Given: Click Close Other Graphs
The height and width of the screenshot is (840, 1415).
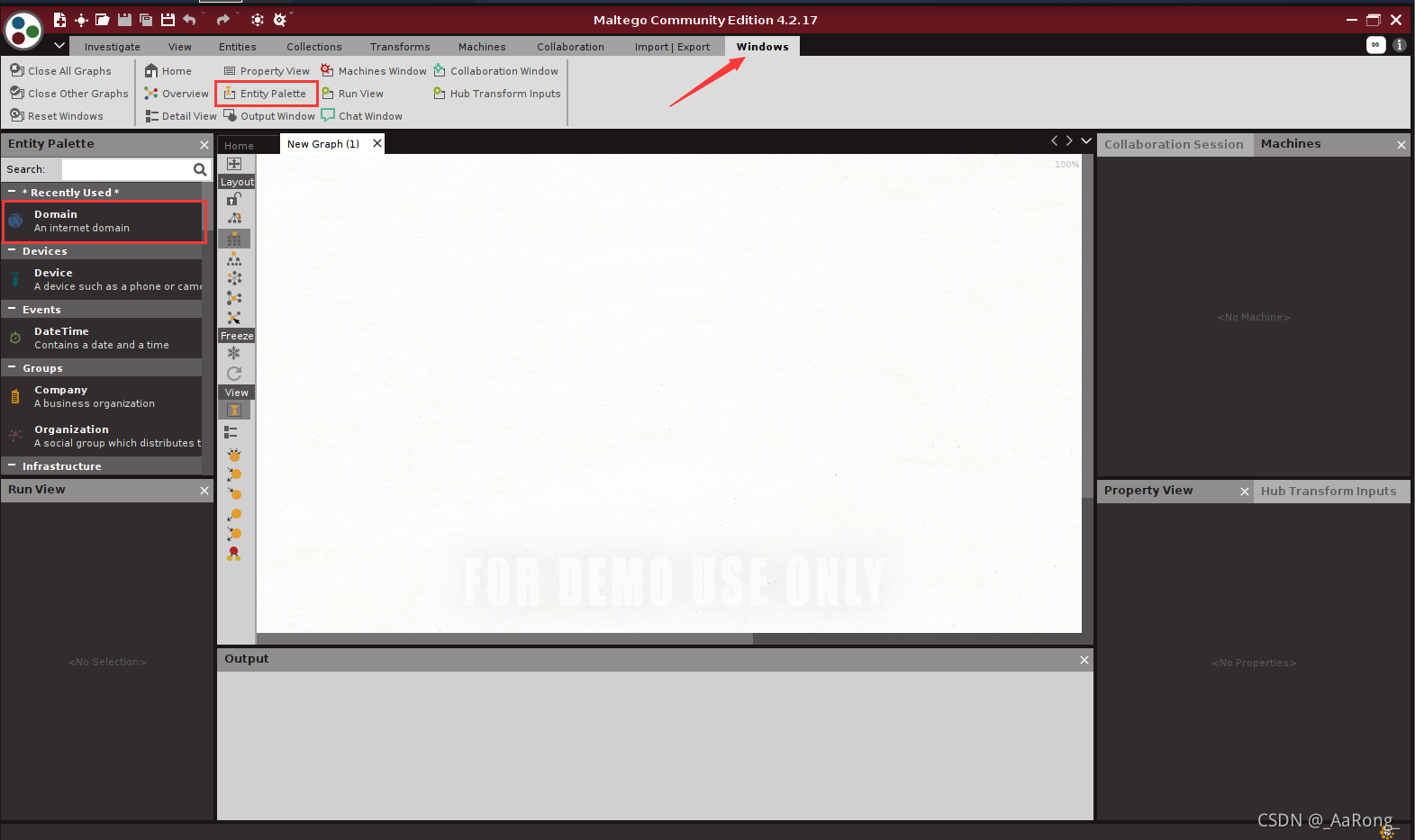Looking at the screenshot, I should tap(69, 94).
